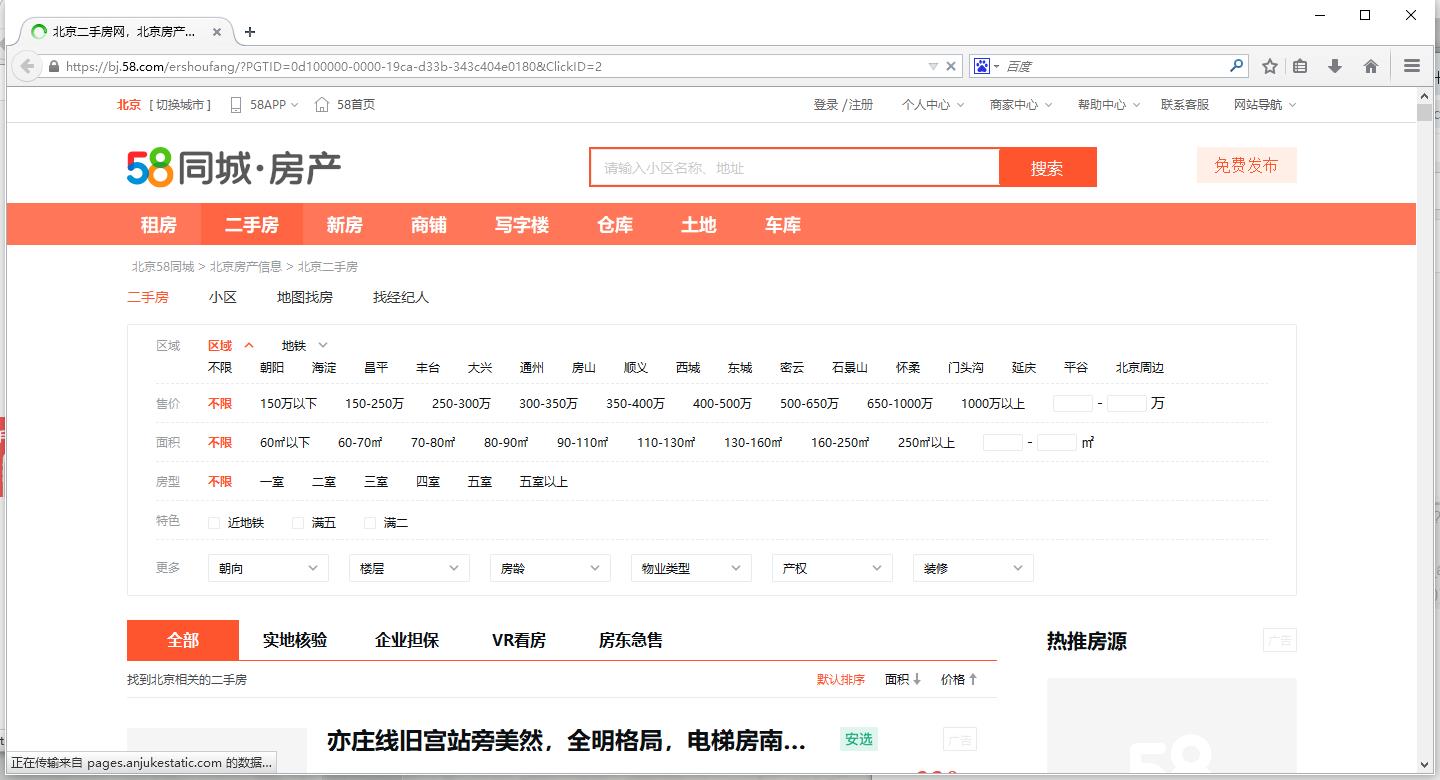Screen dimensions: 1440x780
Task: Expand the 地铁 filter option
Action: coord(304,345)
